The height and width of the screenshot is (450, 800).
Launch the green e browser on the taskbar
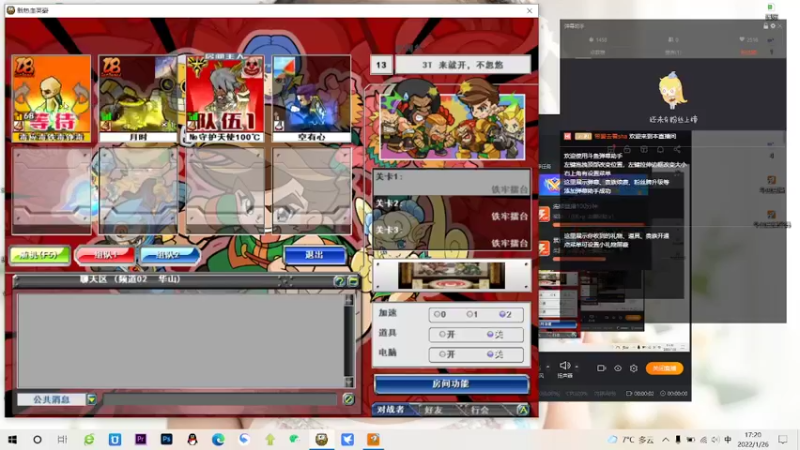pyautogui.click(x=89, y=439)
